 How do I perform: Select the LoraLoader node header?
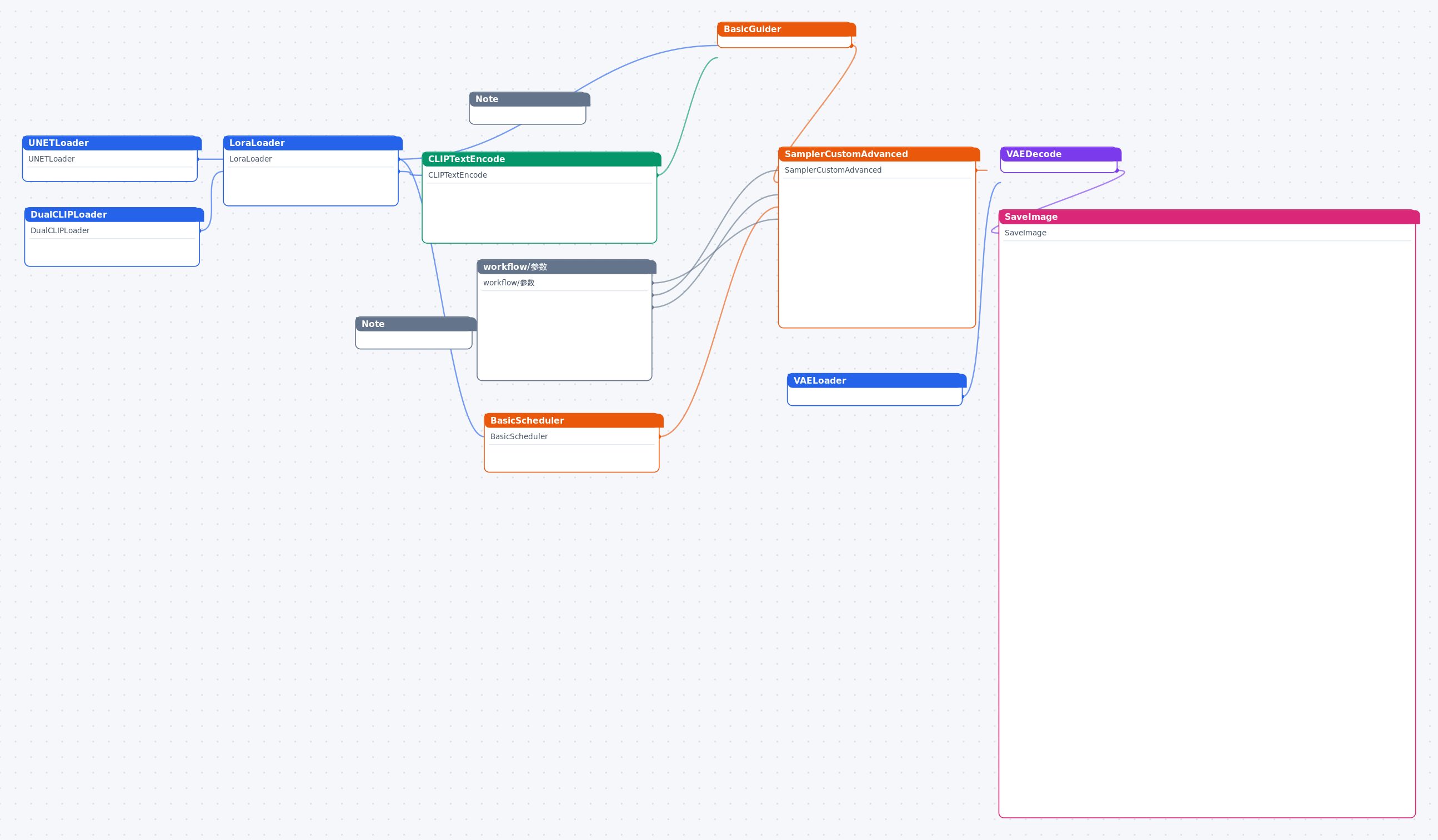(x=313, y=143)
